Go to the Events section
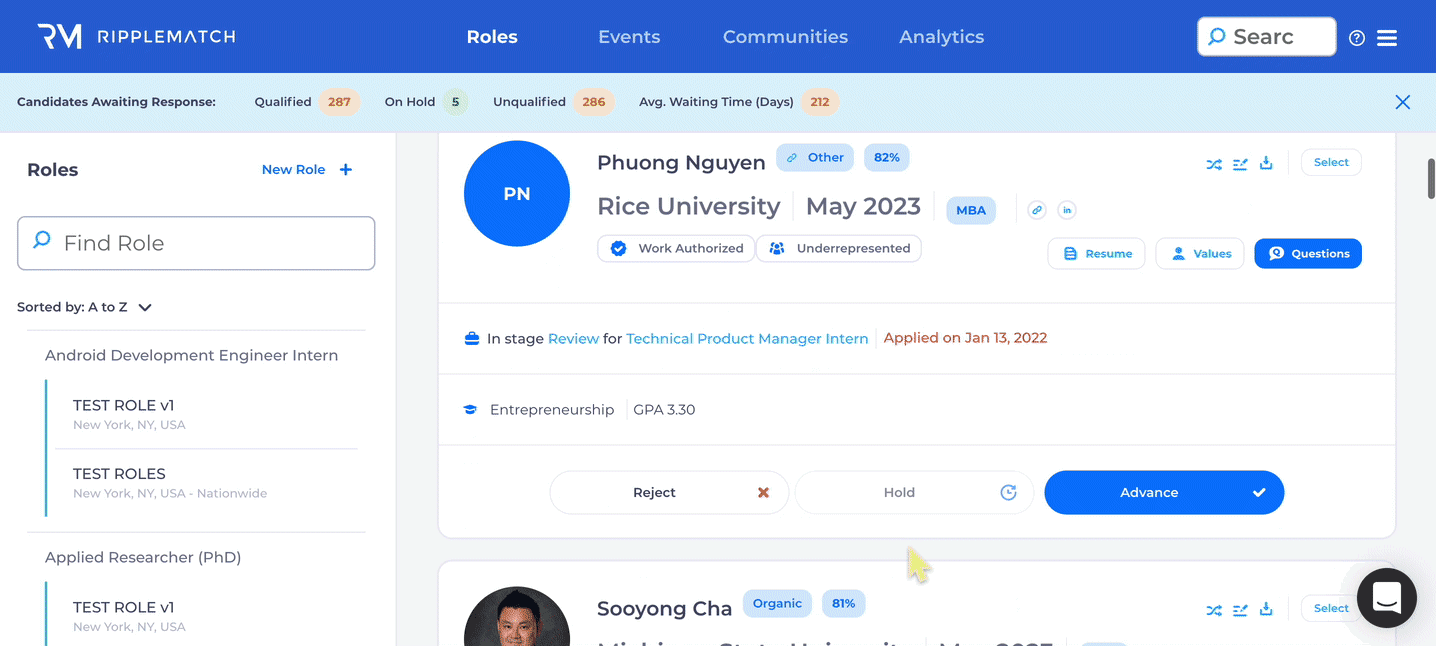 [x=628, y=37]
